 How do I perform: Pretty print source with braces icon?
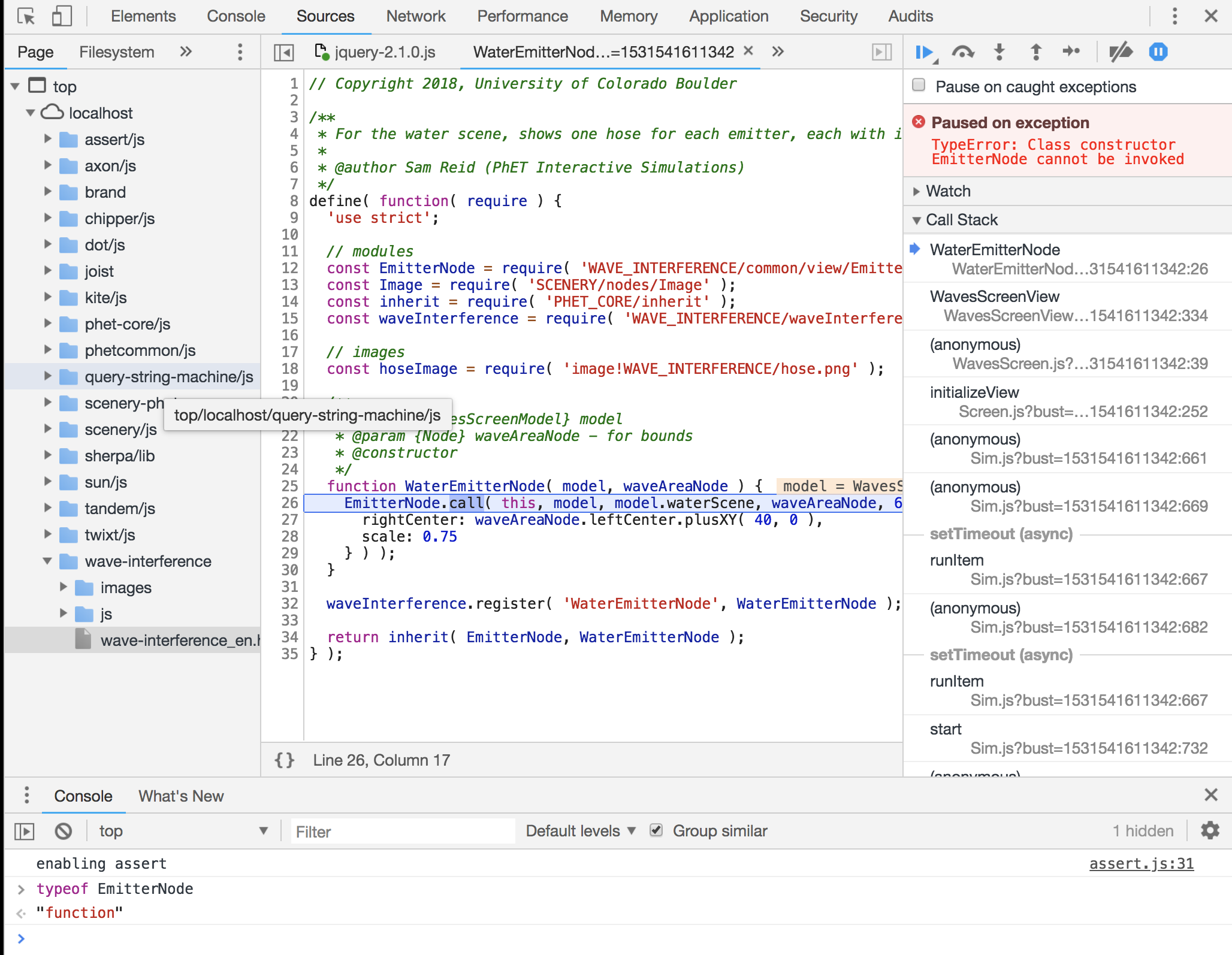285,760
